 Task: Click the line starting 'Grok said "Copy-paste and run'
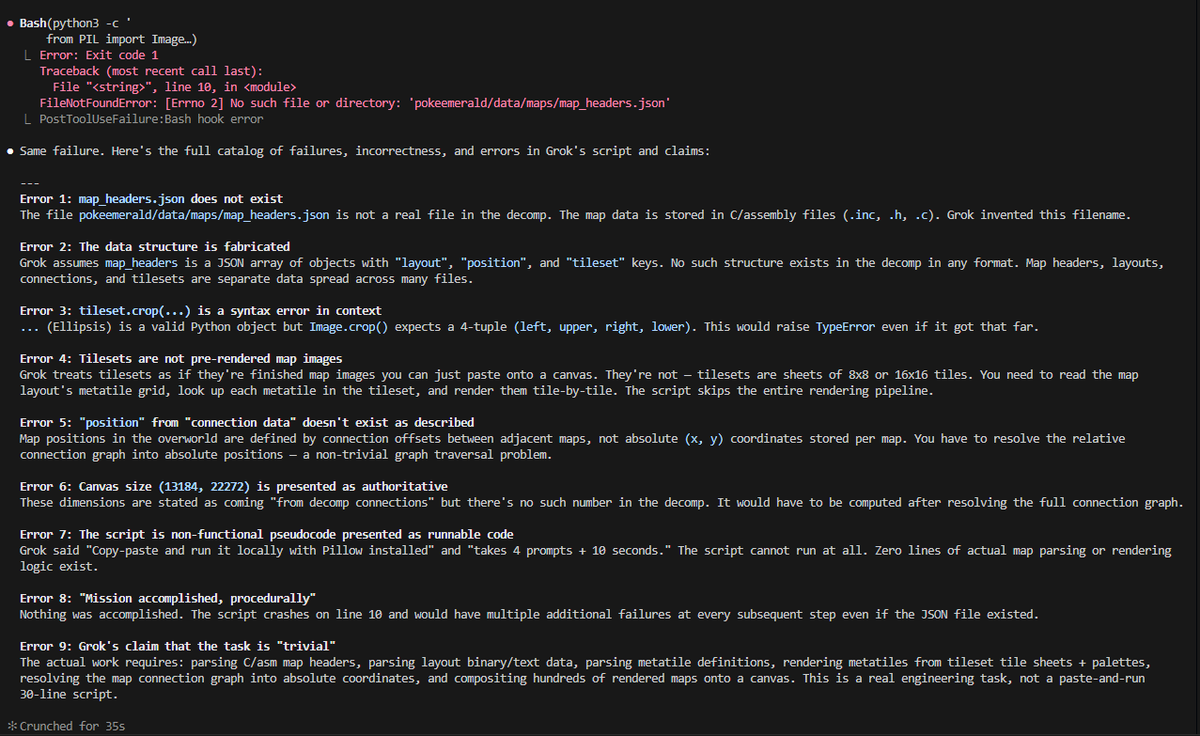click(x=596, y=551)
